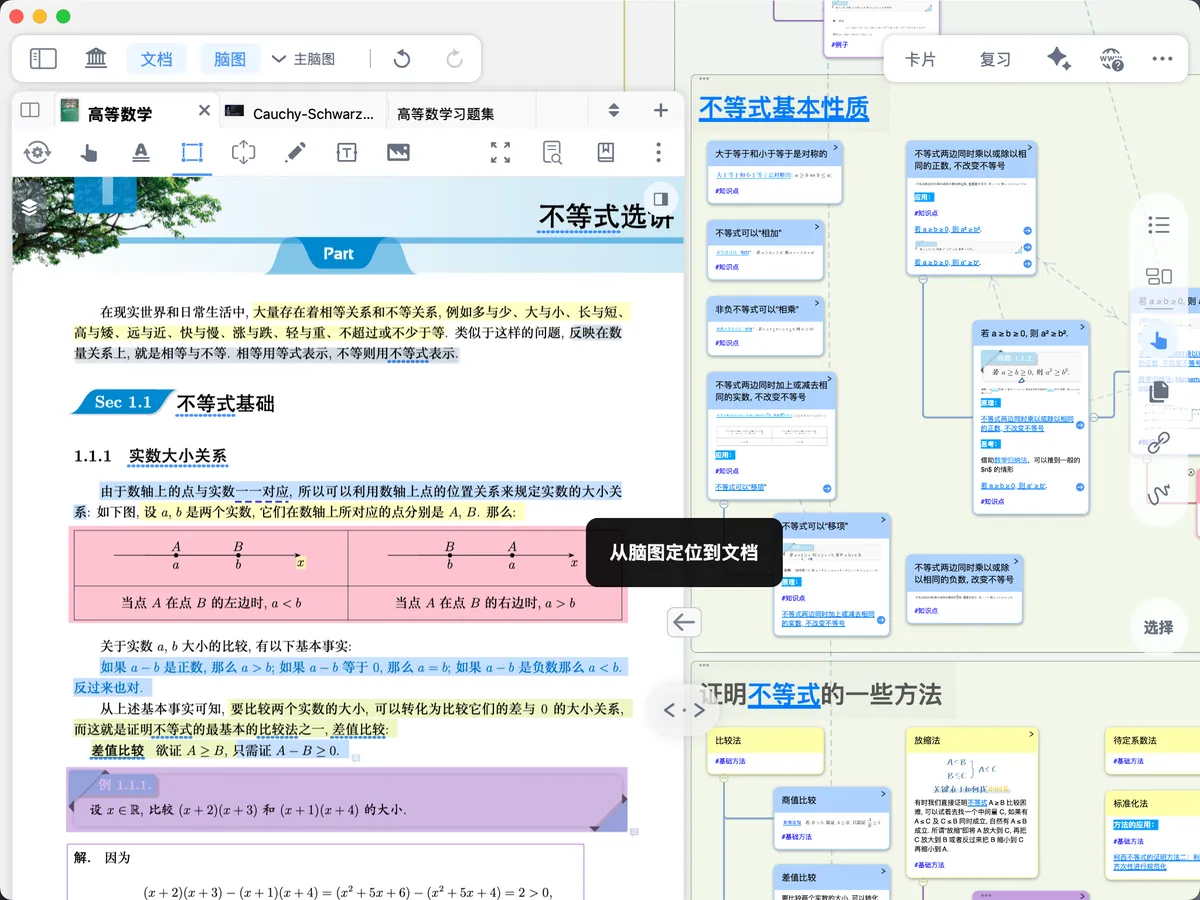Screen dimensions: 1200x900
Task: Click #知识点 tag in 不等式可以"相加" card
Action: [x=727, y=267]
